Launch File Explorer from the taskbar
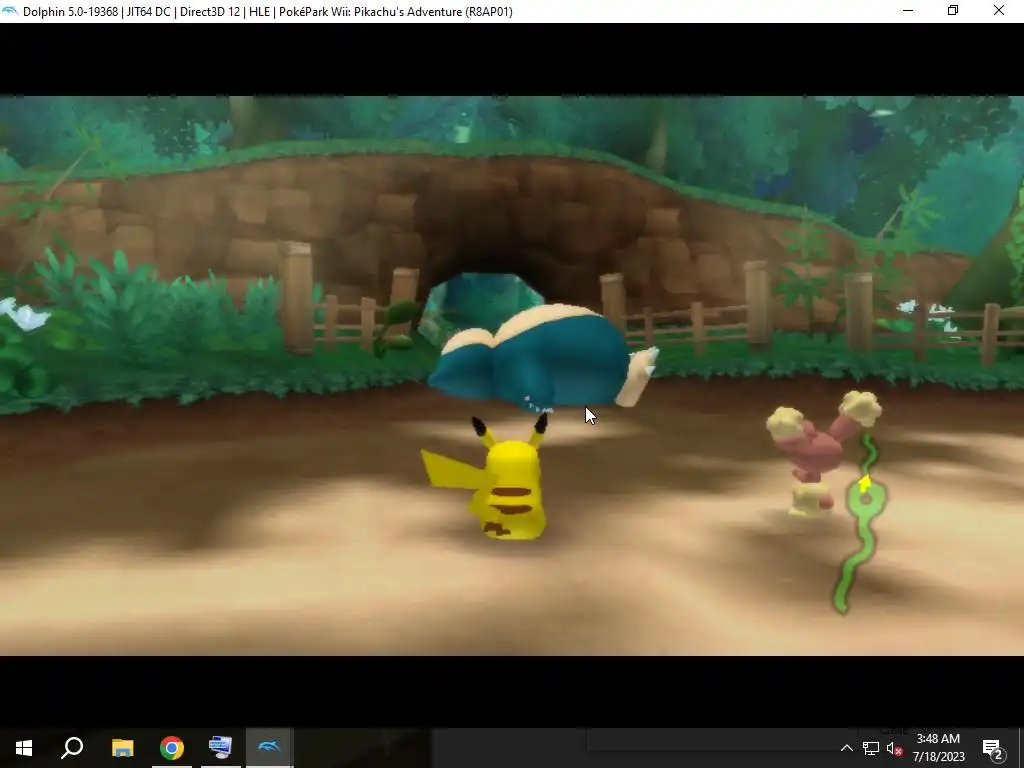This screenshot has width=1024, height=768. click(x=122, y=748)
